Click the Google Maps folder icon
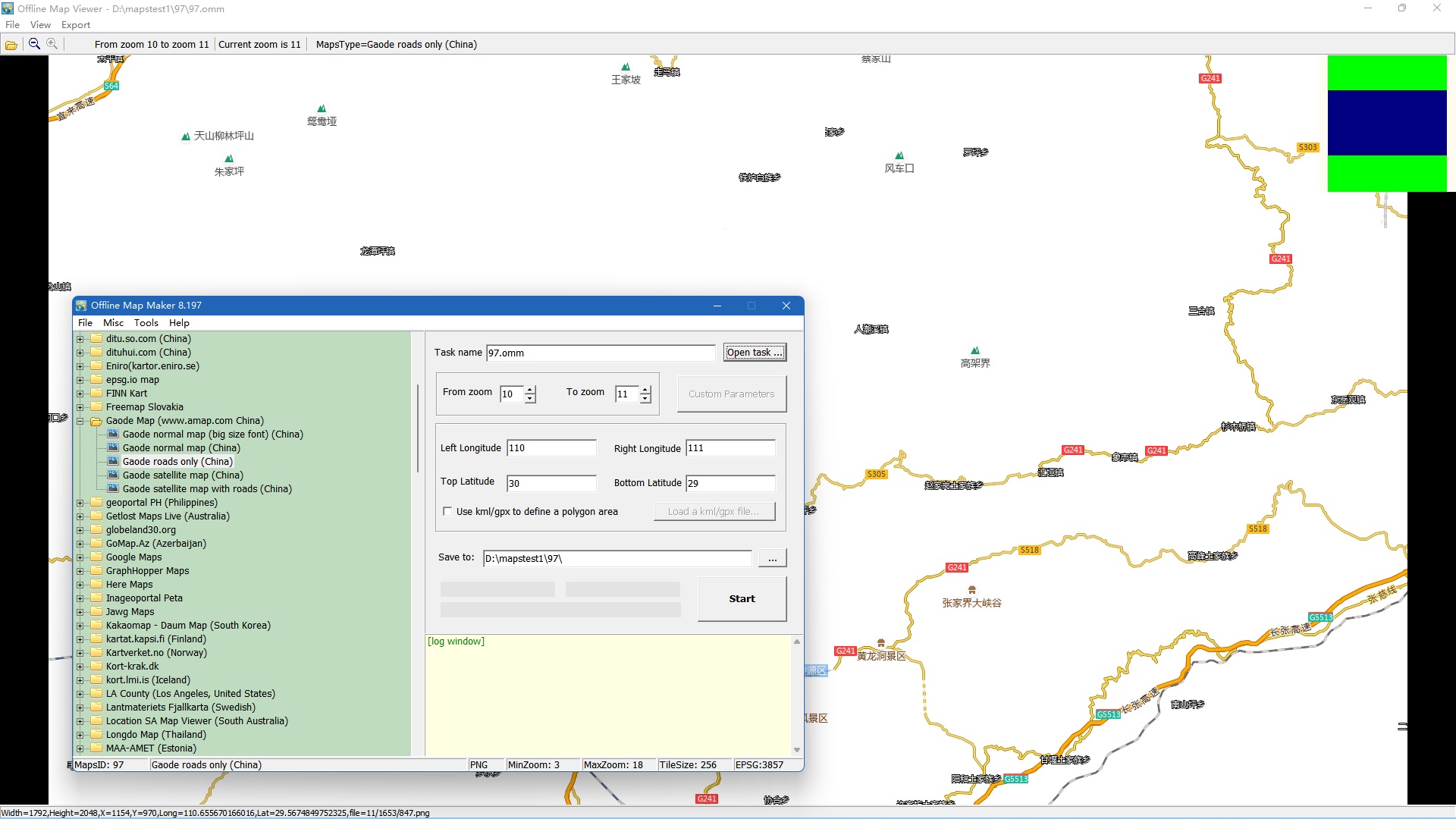Viewport: 1456px width, 819px height. click(96, 557)
